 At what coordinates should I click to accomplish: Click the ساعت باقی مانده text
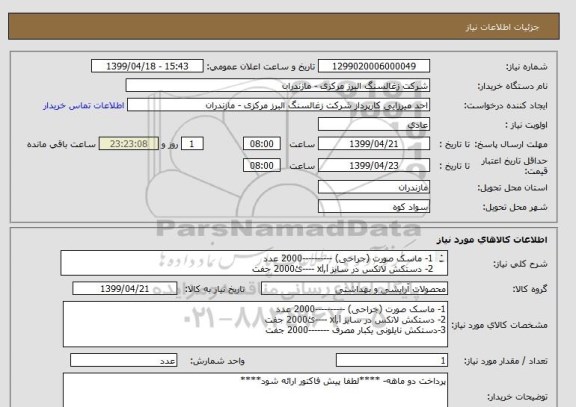point(61,144)
